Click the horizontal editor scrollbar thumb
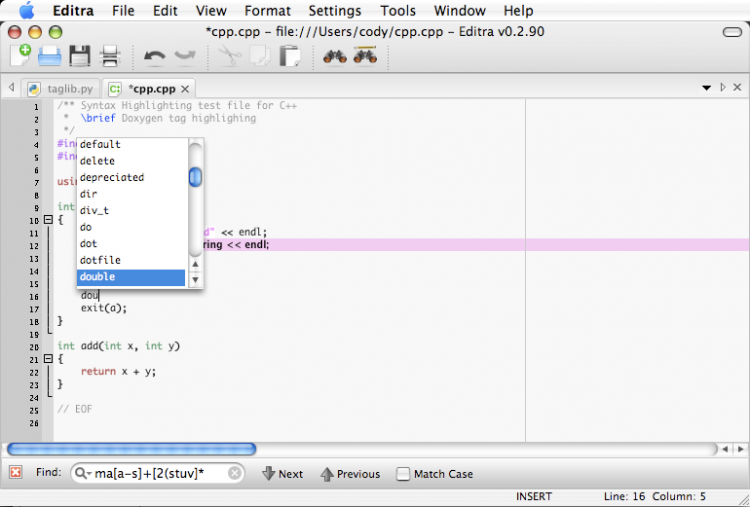 [x=132, y=449]
